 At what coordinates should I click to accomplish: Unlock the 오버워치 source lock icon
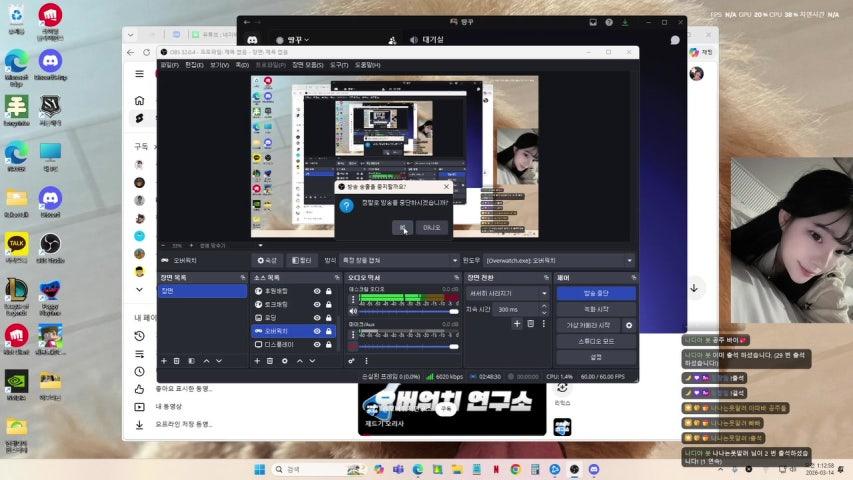(329, 331)
